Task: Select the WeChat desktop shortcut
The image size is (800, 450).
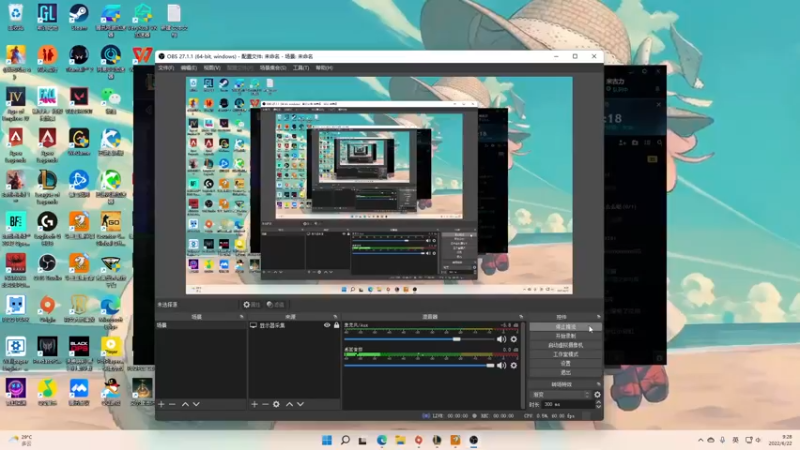Action: click(x=111, y=101)
